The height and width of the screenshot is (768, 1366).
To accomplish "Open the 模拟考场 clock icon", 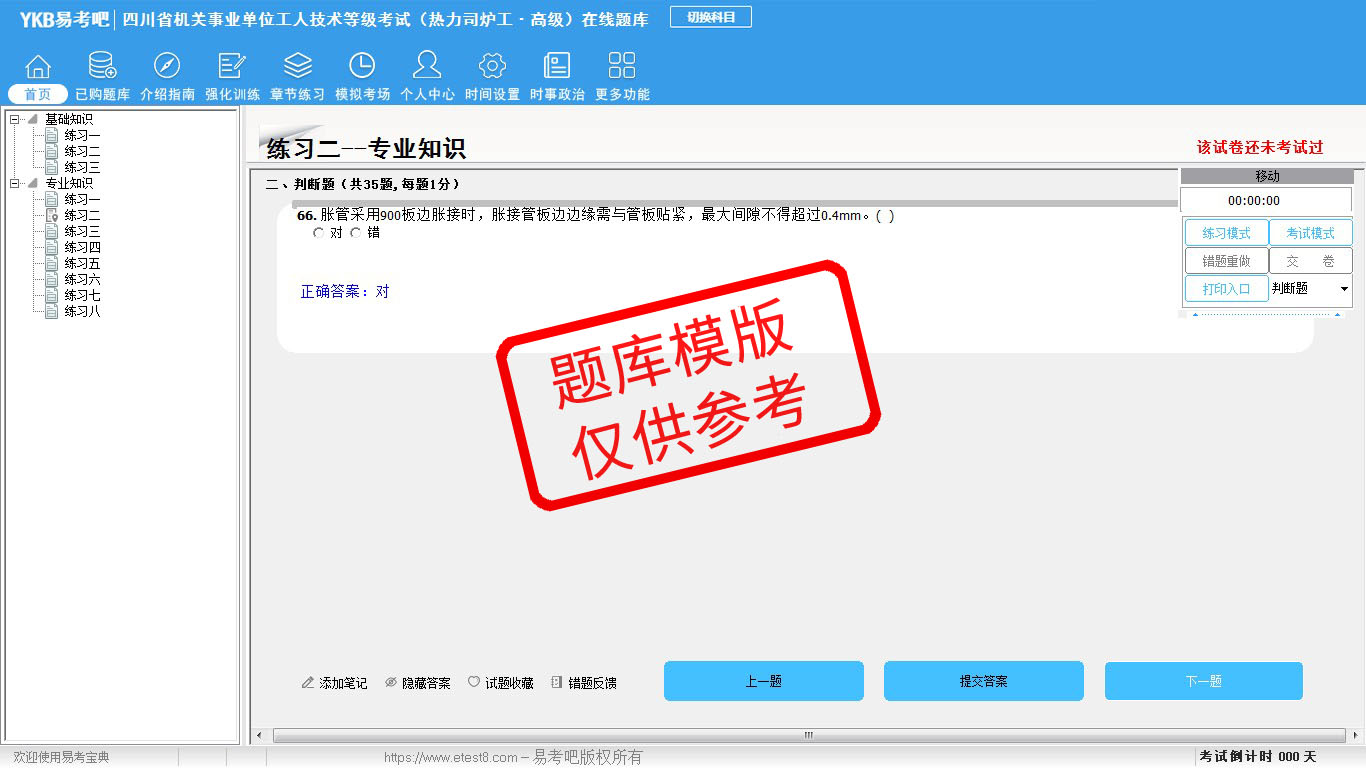I will coord(362,66).
